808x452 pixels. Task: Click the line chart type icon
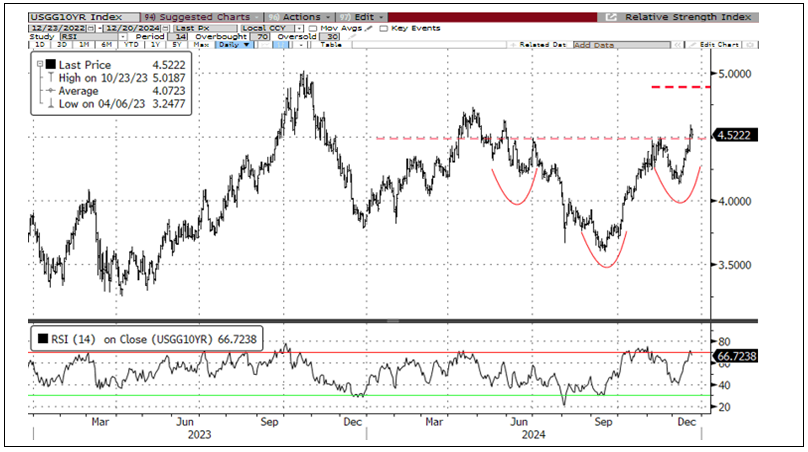265,45
